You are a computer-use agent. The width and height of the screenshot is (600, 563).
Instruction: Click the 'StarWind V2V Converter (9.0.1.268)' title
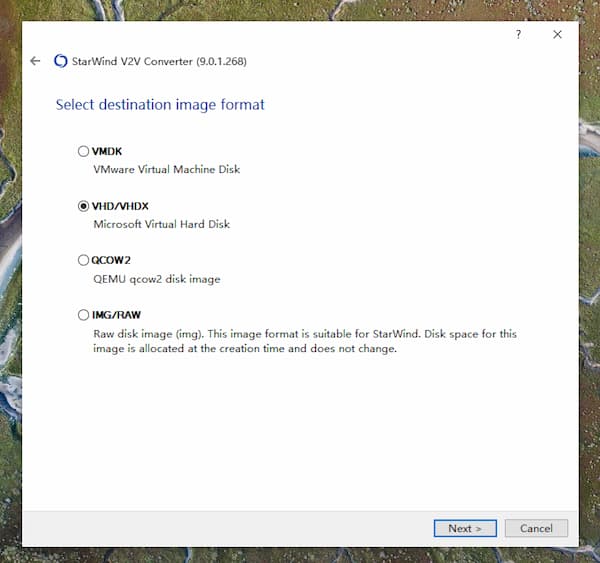click(x=159, y=61)
